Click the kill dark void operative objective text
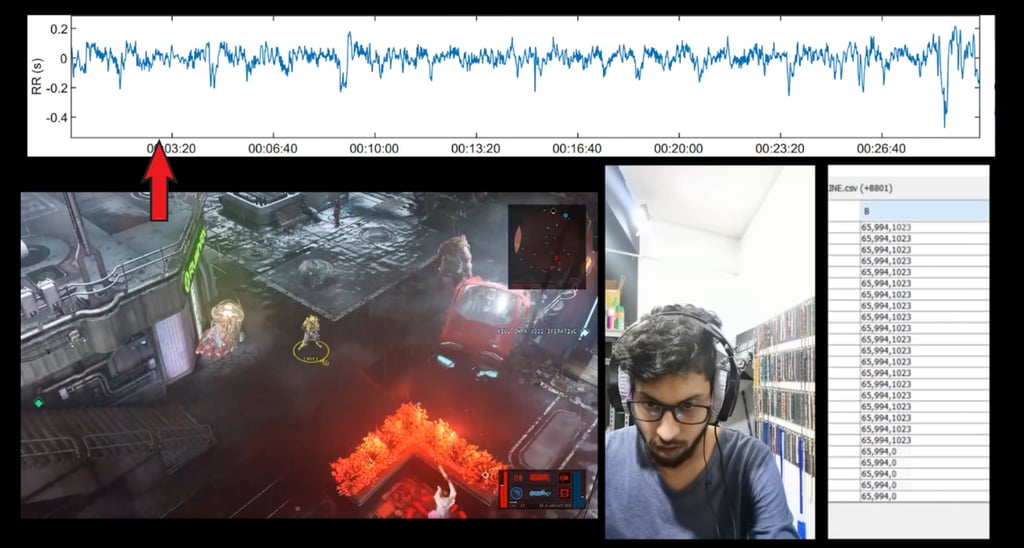This screenshot has width=1024, height=548. (x=536, y=331)
